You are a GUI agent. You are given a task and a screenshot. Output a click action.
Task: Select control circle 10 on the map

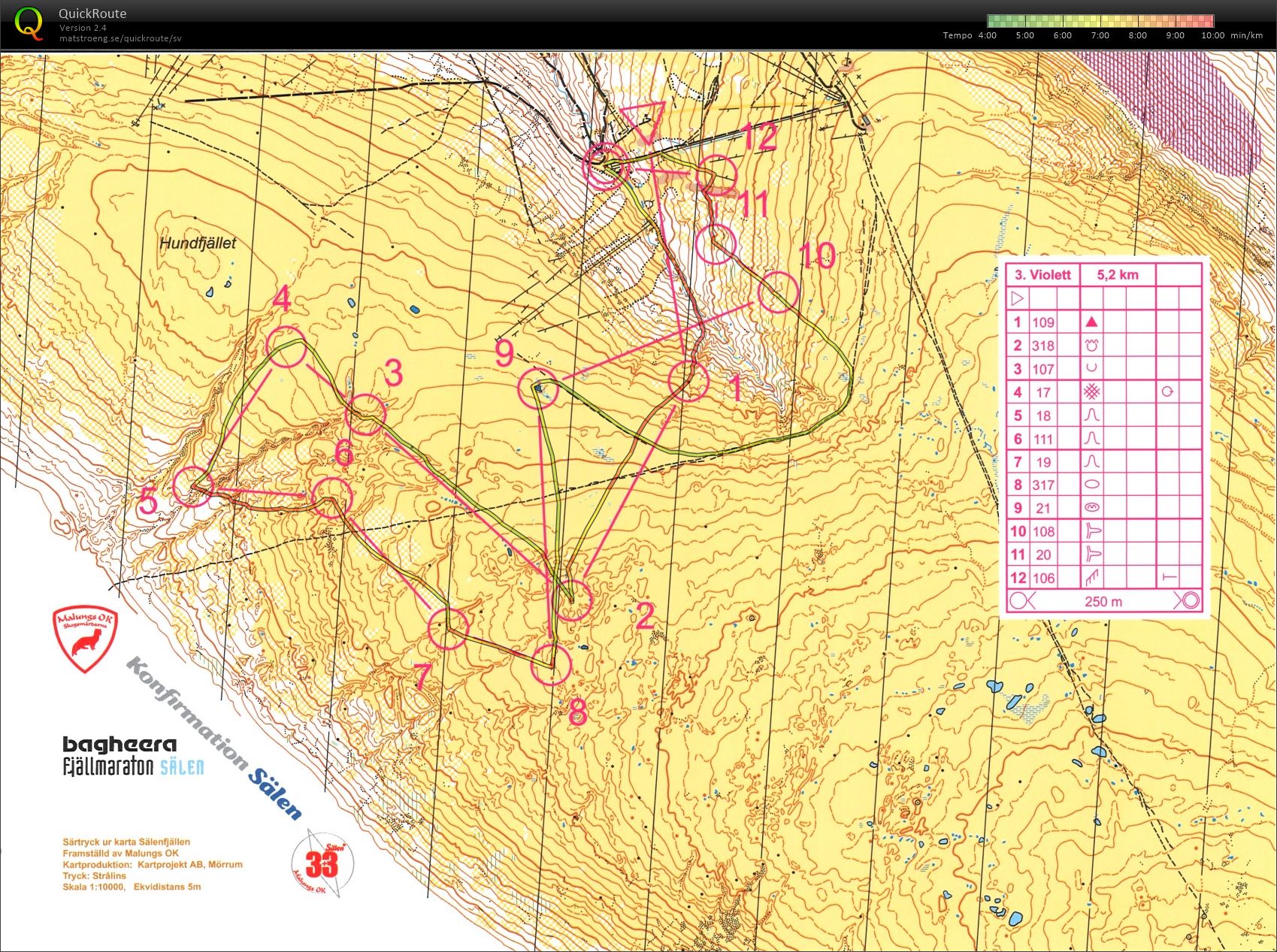coord(777,292)
